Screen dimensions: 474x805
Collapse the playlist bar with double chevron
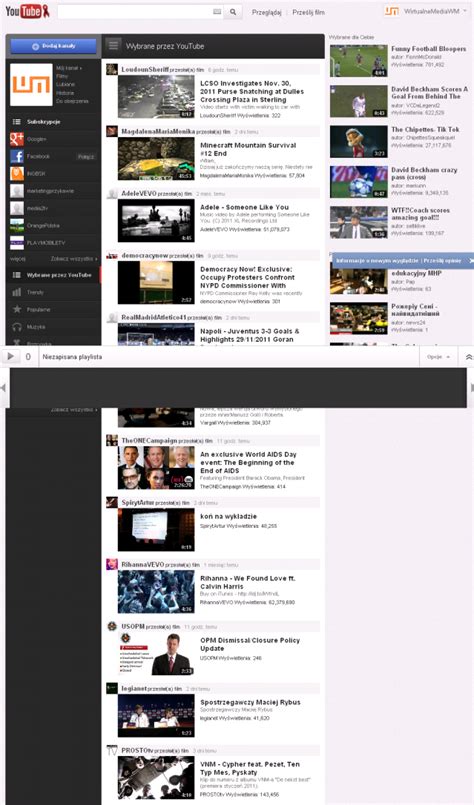(468, 357)
